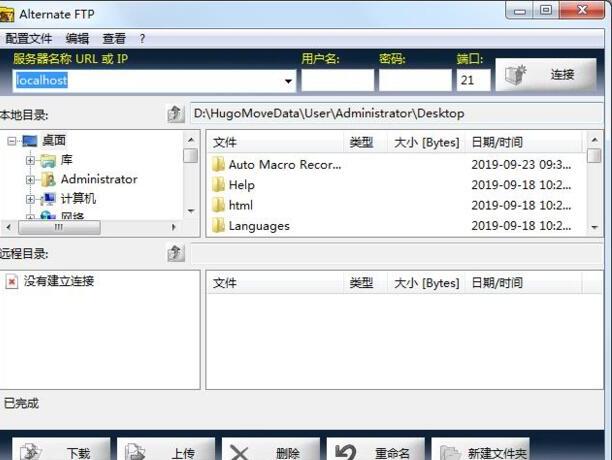Image resolution: width=612 pixels, height=460 pixels.
Task: Select 桌面 in the local tree
Action: click(54, 140)
